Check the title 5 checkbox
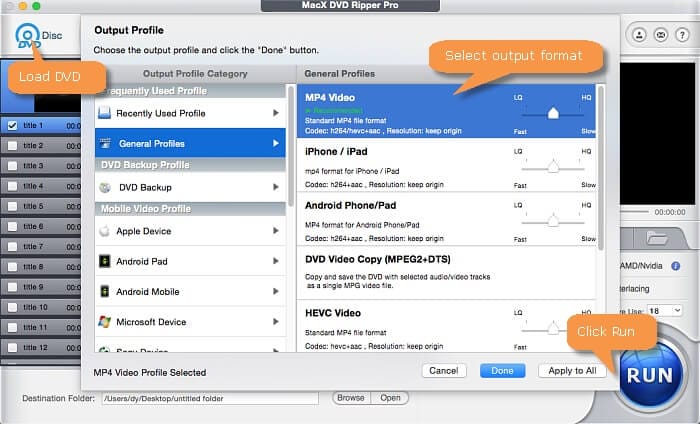 coord(11,207)
